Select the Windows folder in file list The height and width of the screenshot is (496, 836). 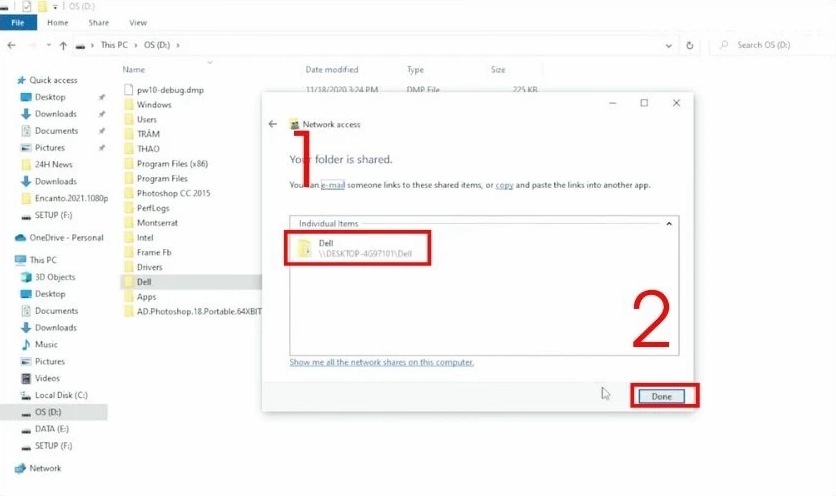(x=154, y=105)
